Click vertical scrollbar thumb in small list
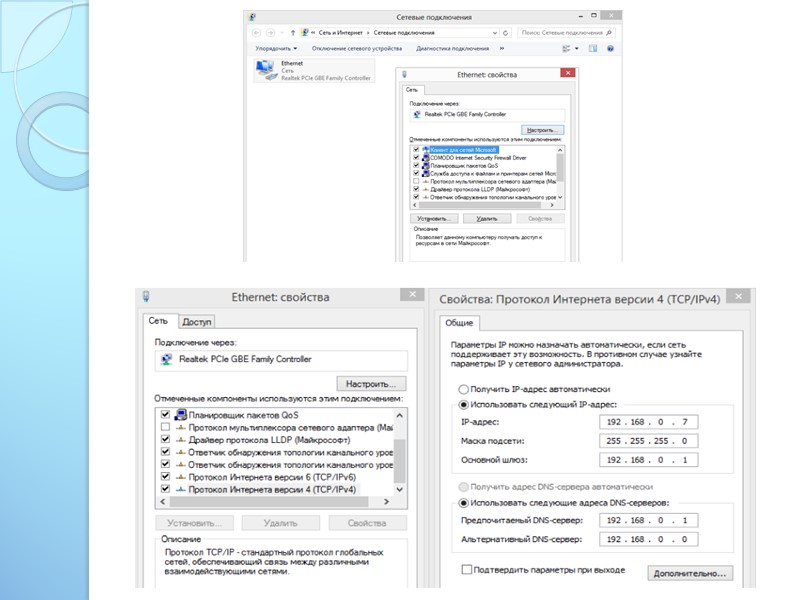The width and height of the screenshot is (800, 600). (x=560, y=167)
